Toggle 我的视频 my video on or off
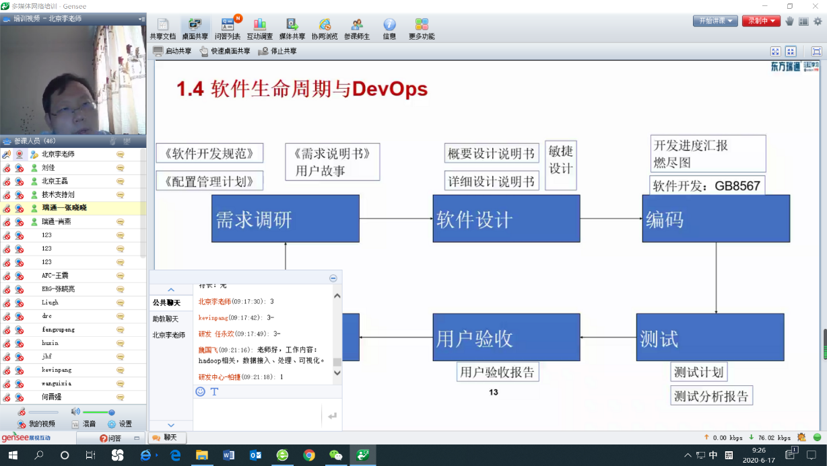This screenshot has height=466, width=827. (x=38, y=424)
